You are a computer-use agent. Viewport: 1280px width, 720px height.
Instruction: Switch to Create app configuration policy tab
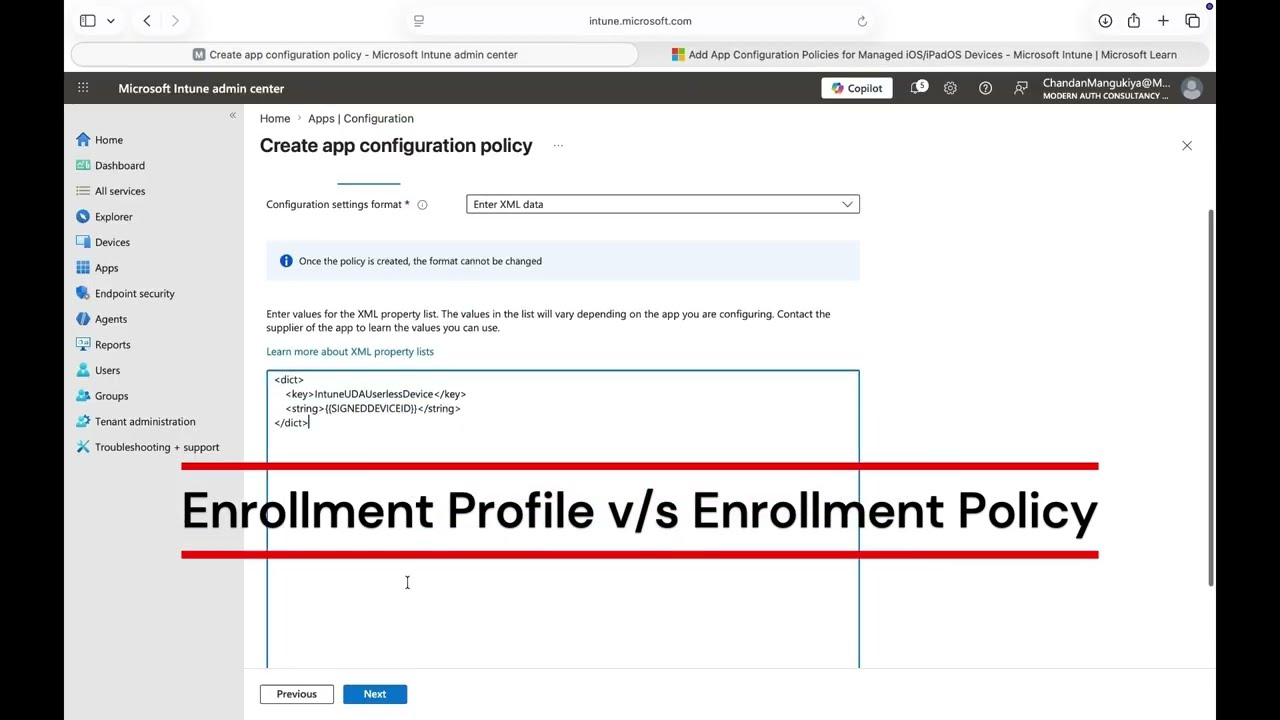(355, 55)
